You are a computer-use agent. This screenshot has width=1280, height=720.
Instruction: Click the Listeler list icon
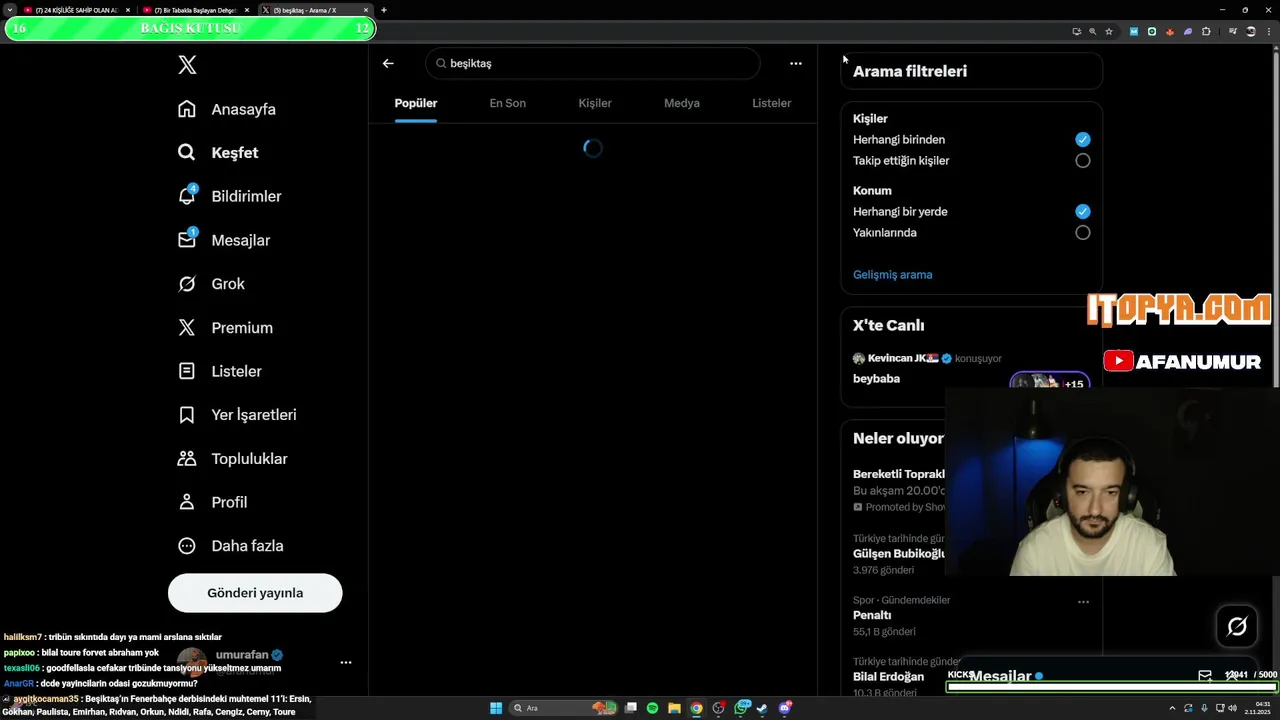pos(187,371)
